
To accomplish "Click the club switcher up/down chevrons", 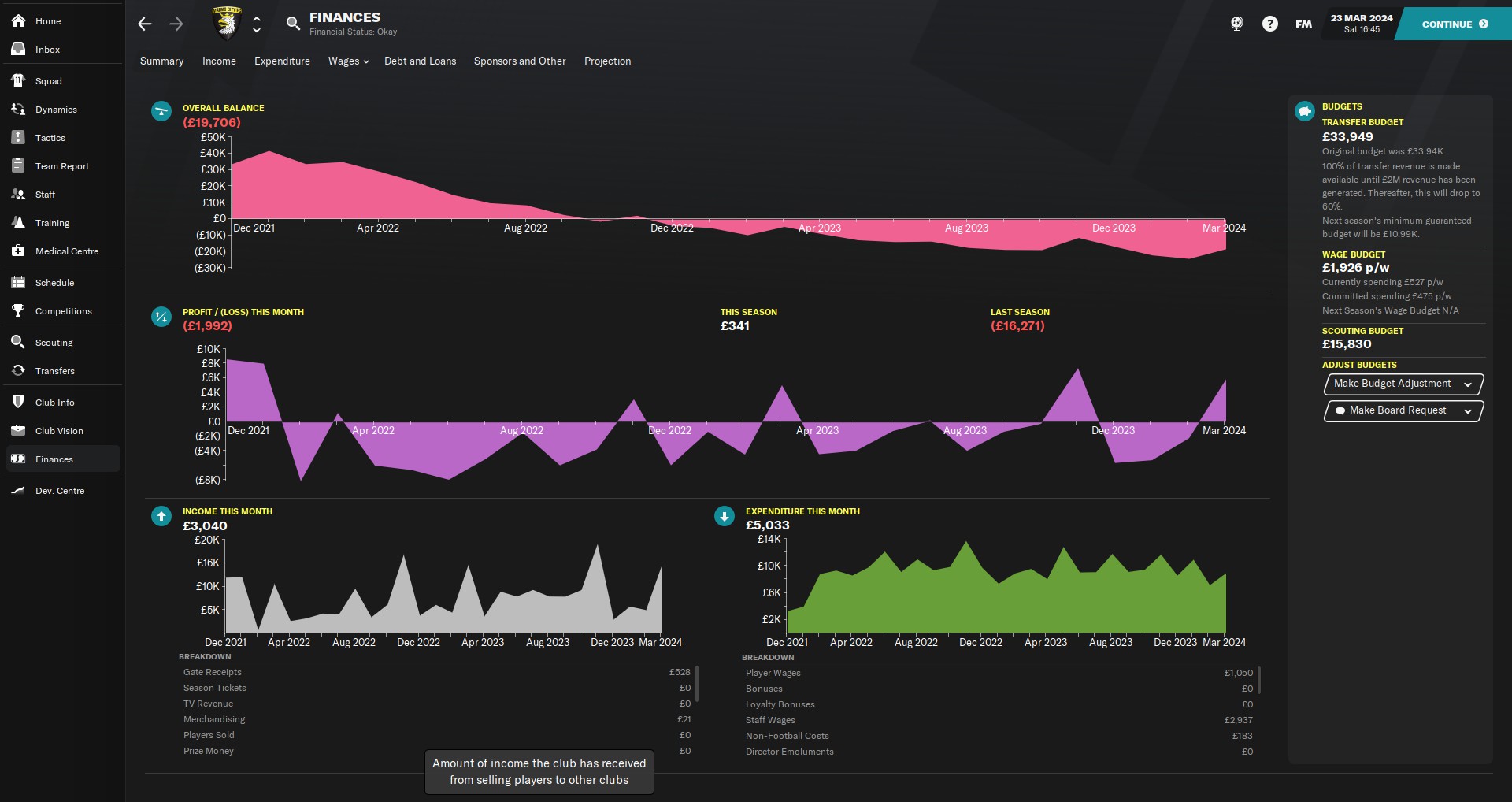I will [257, 24].
